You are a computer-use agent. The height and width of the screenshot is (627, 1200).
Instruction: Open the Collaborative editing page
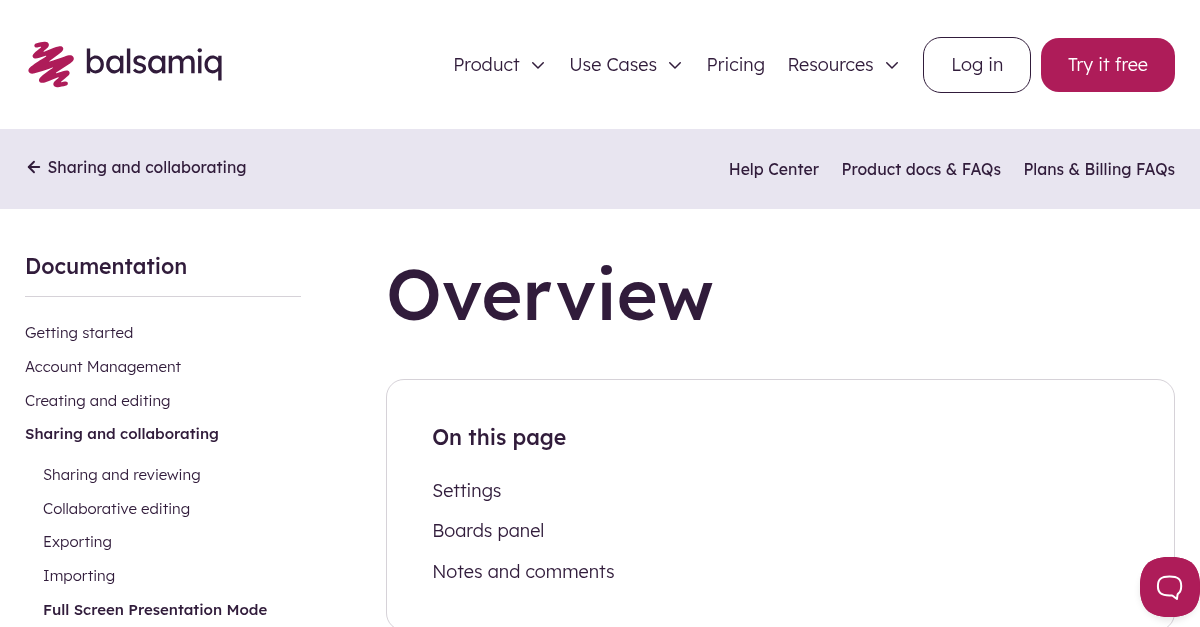point(116,509)
